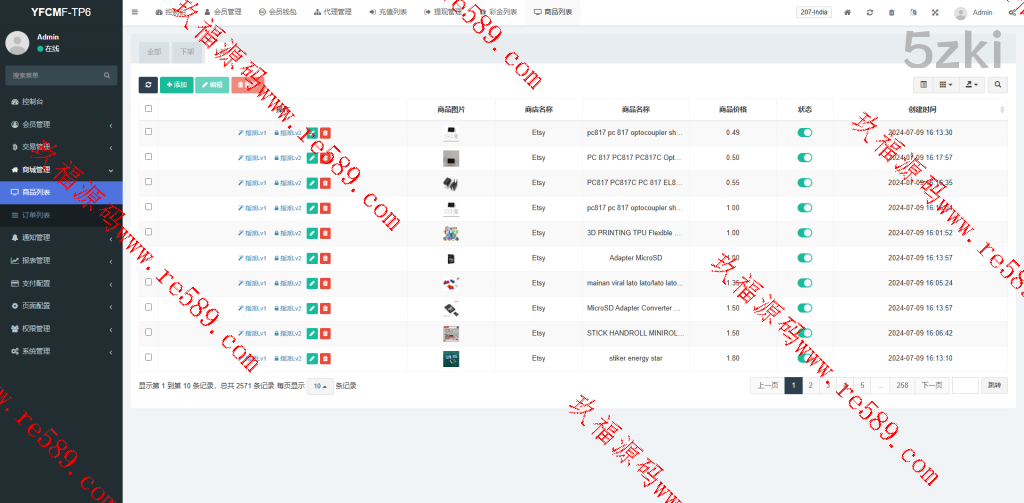Viewport: 1024px width, 503px height.
Task: Expand the 会员管理 sidebar menu
Action: 61,125
